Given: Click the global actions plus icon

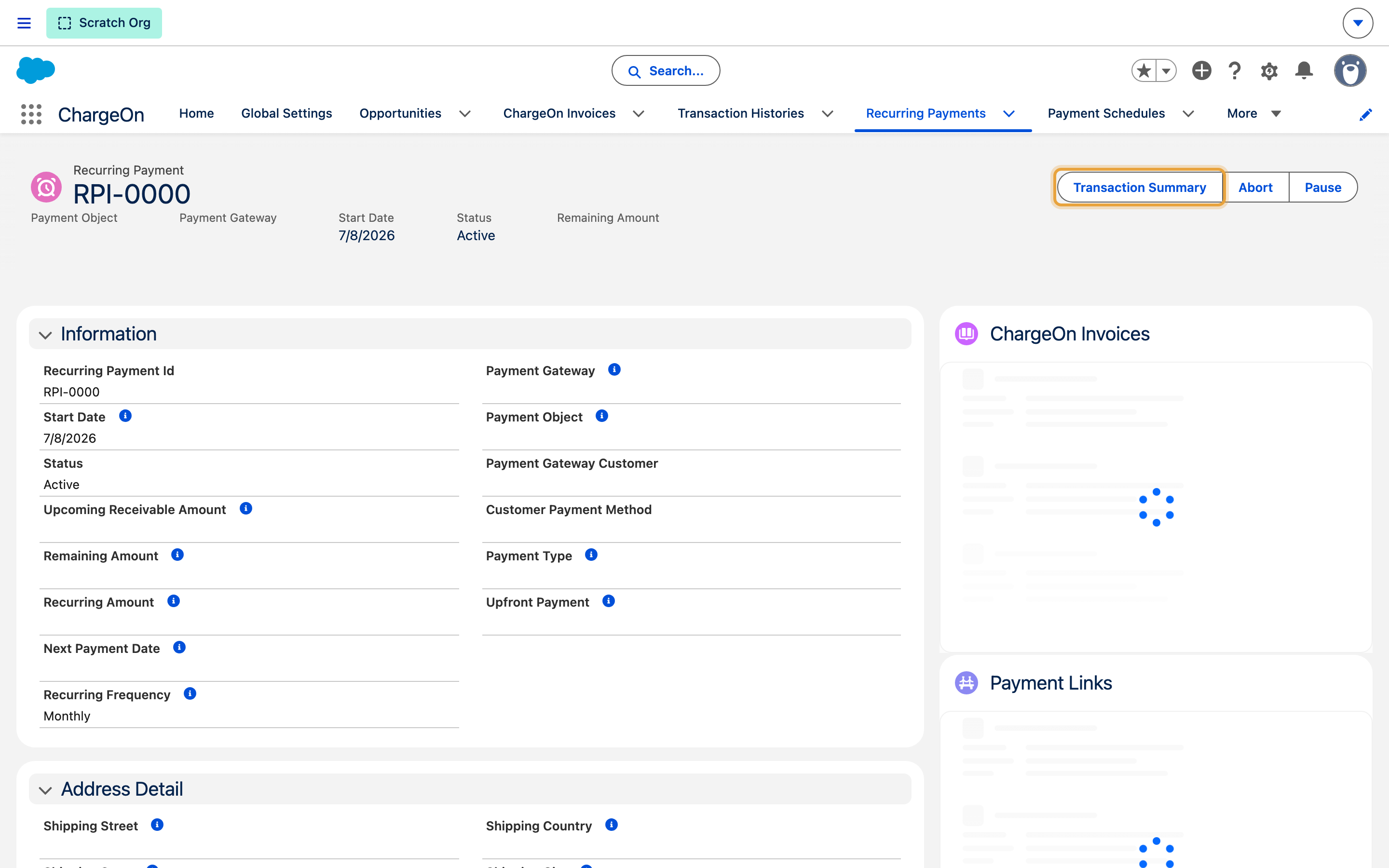Looking at the screenshot, I should click(x=1201, y=70).
